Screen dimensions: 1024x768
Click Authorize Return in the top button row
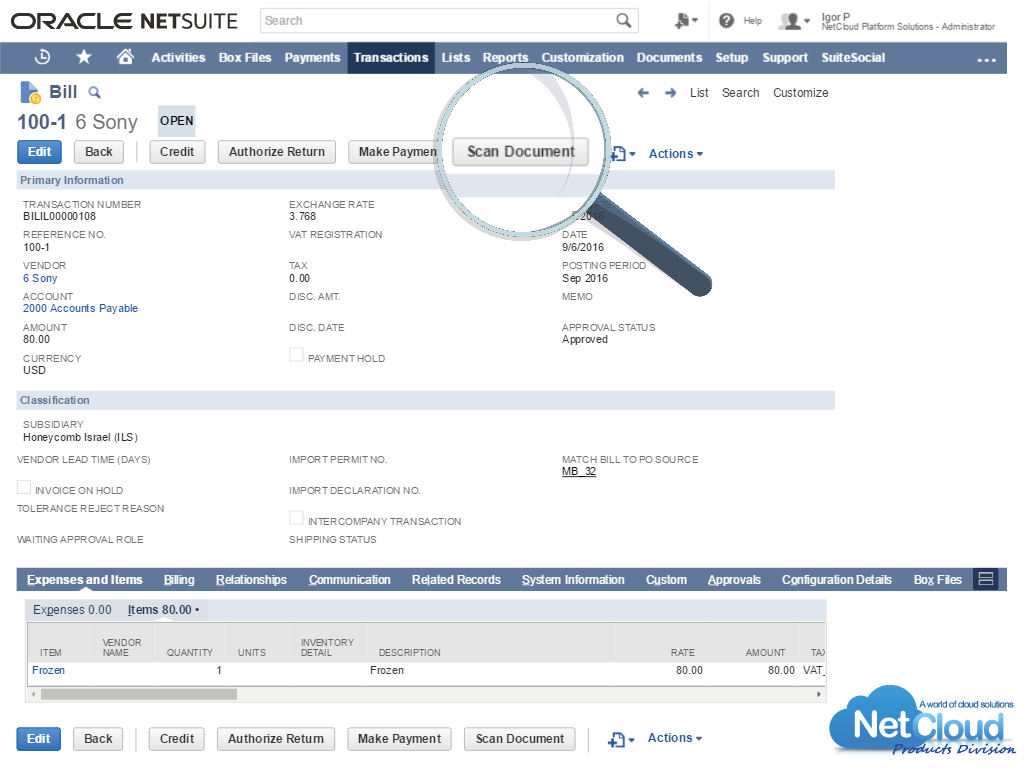276,152
